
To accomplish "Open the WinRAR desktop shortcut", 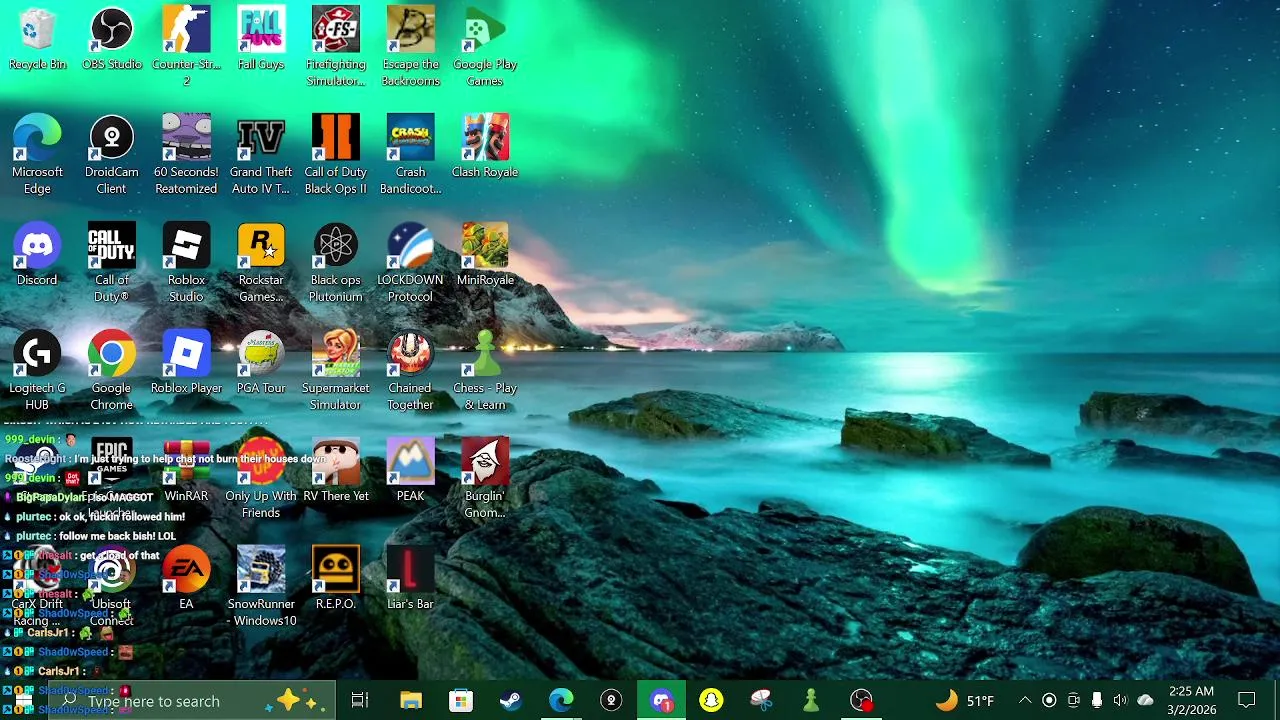I will coord(186,471).
